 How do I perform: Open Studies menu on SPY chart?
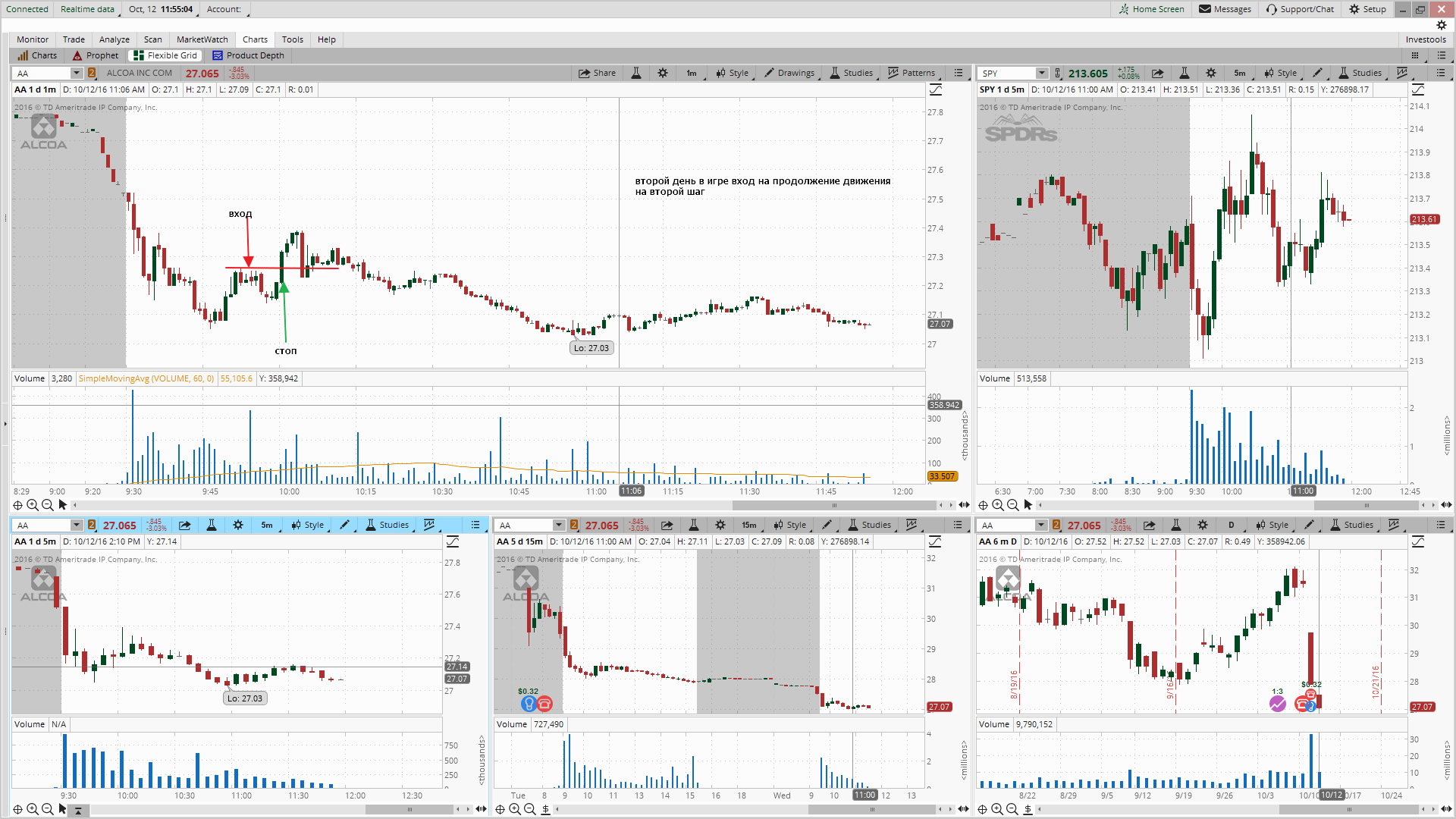click(x=1360, y=73)
